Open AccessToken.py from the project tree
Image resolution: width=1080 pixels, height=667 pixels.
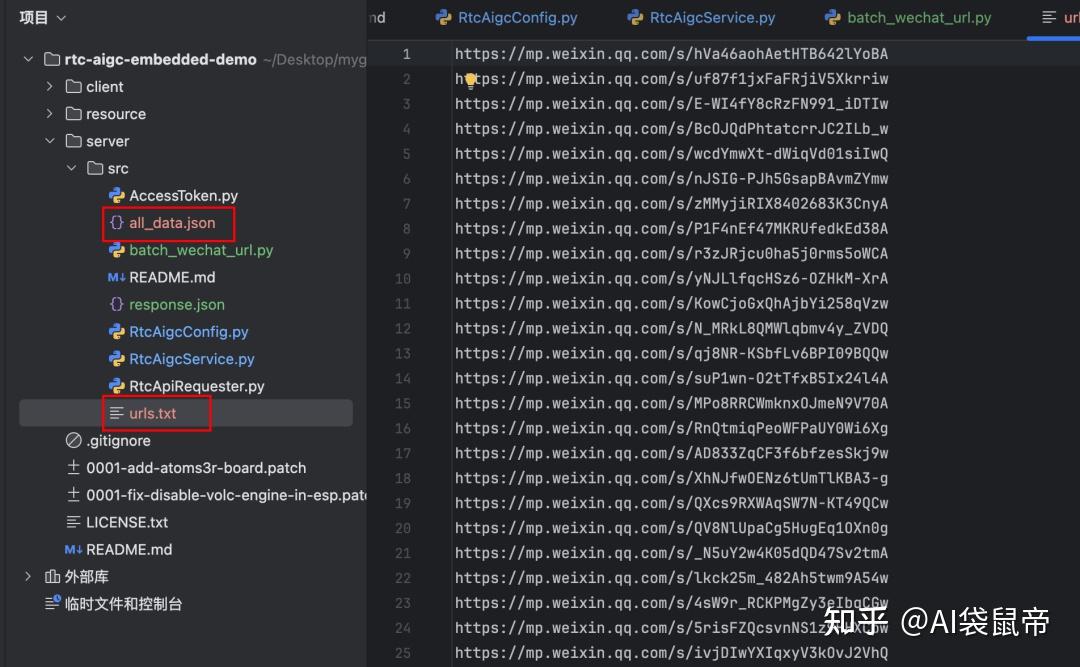coord(183,196)
